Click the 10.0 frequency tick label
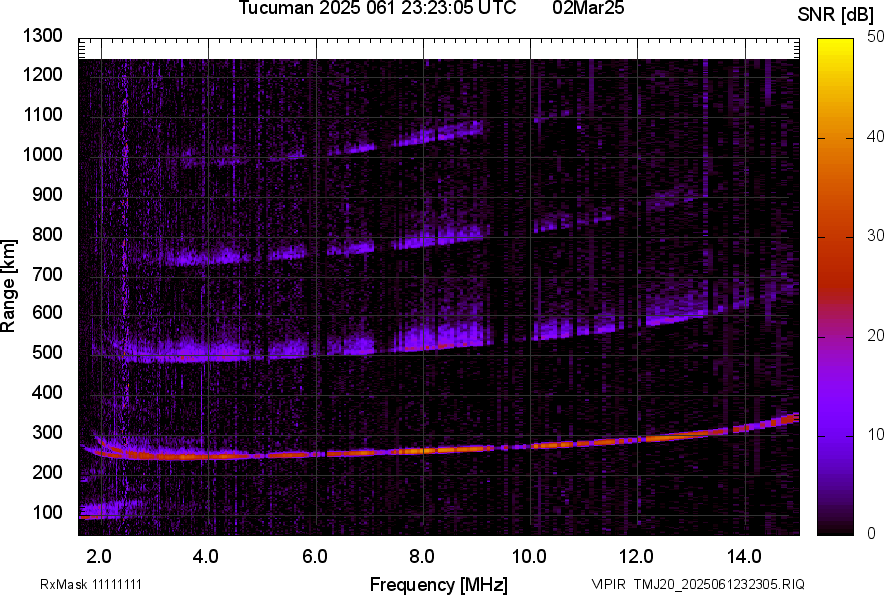 [529, 556]
